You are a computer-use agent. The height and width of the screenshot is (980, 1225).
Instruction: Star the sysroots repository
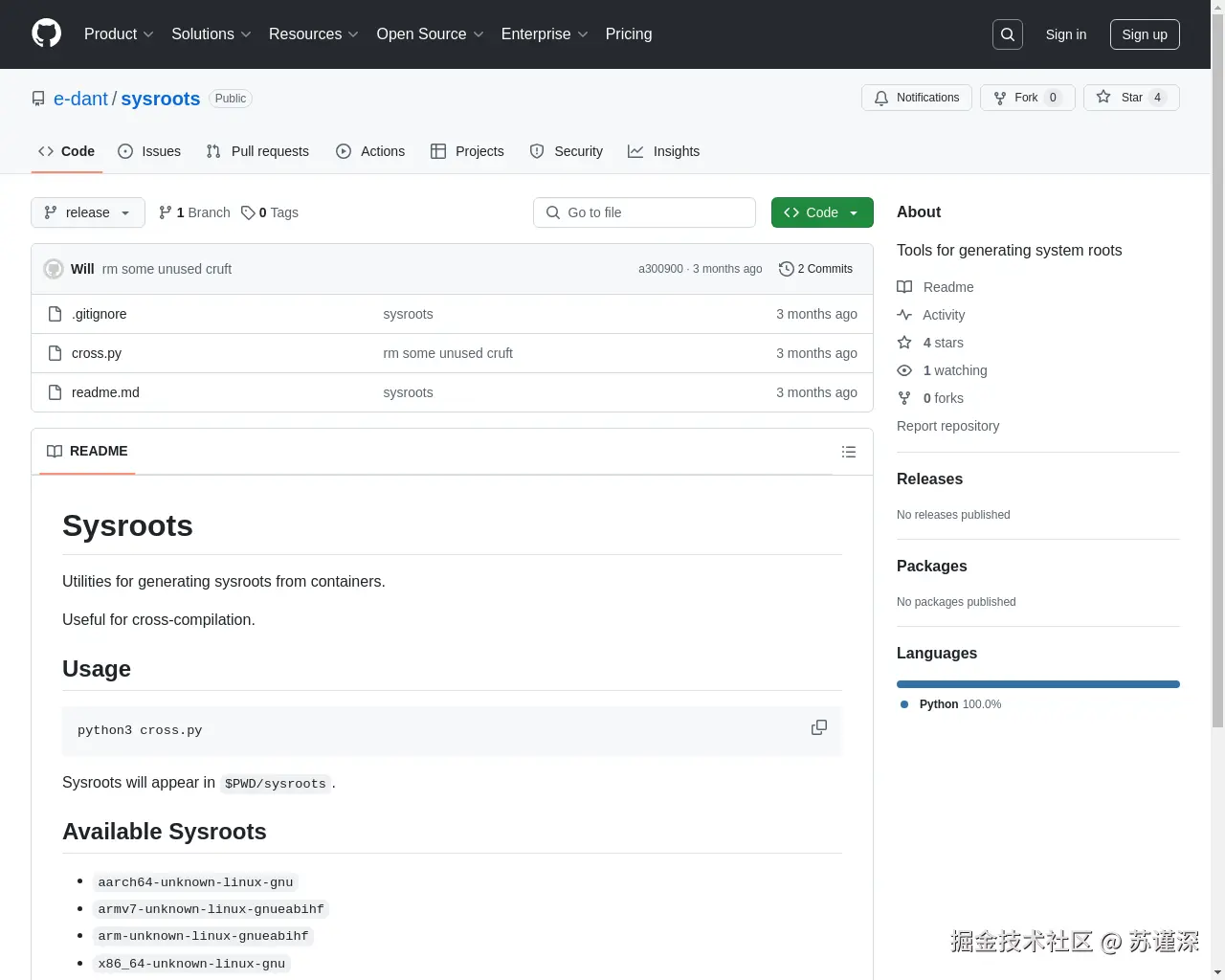[x=1131, y=97]
